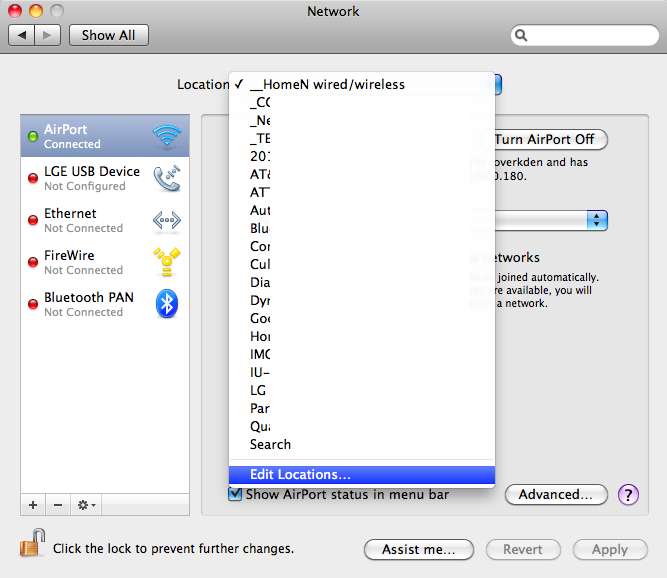Select the Bluetooth PAN service

coord(105,304)
